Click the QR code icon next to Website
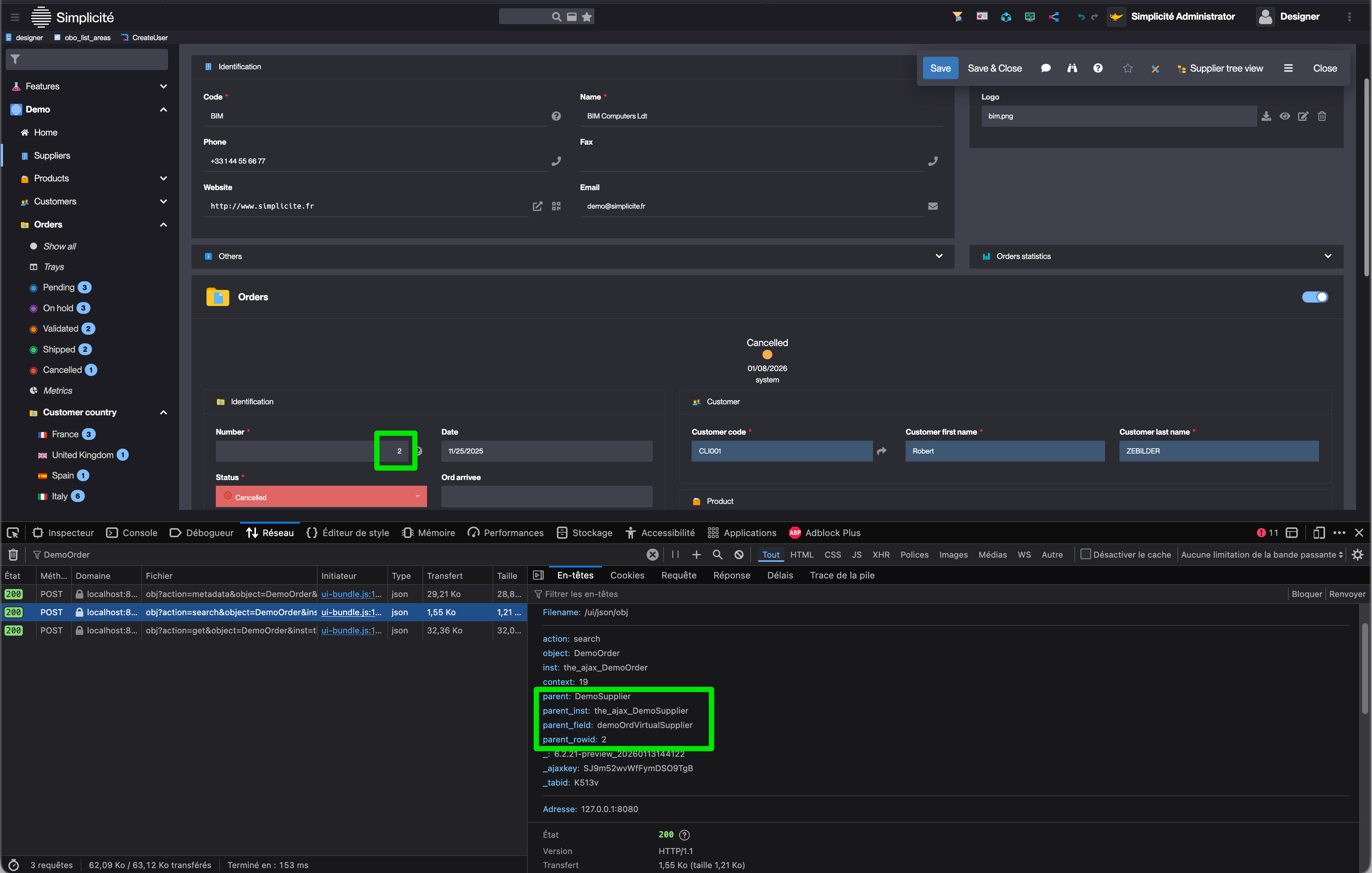 point(556,206)
